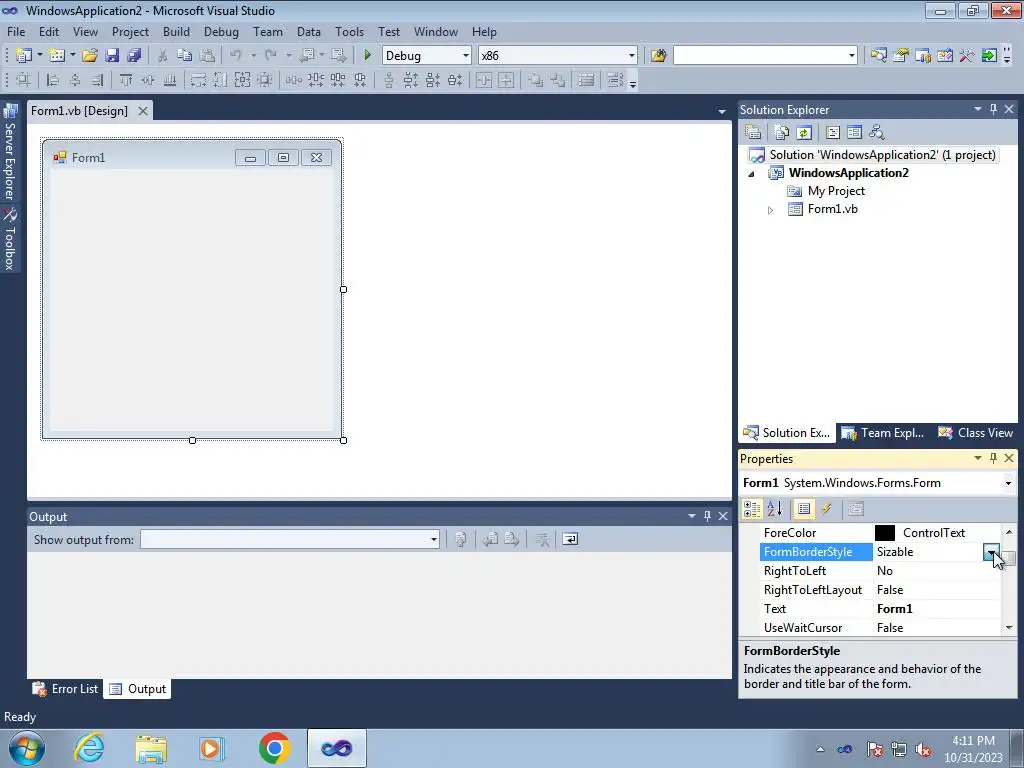Click the Copy toolbar icon
1024x768 pixels.
[185, 56]
